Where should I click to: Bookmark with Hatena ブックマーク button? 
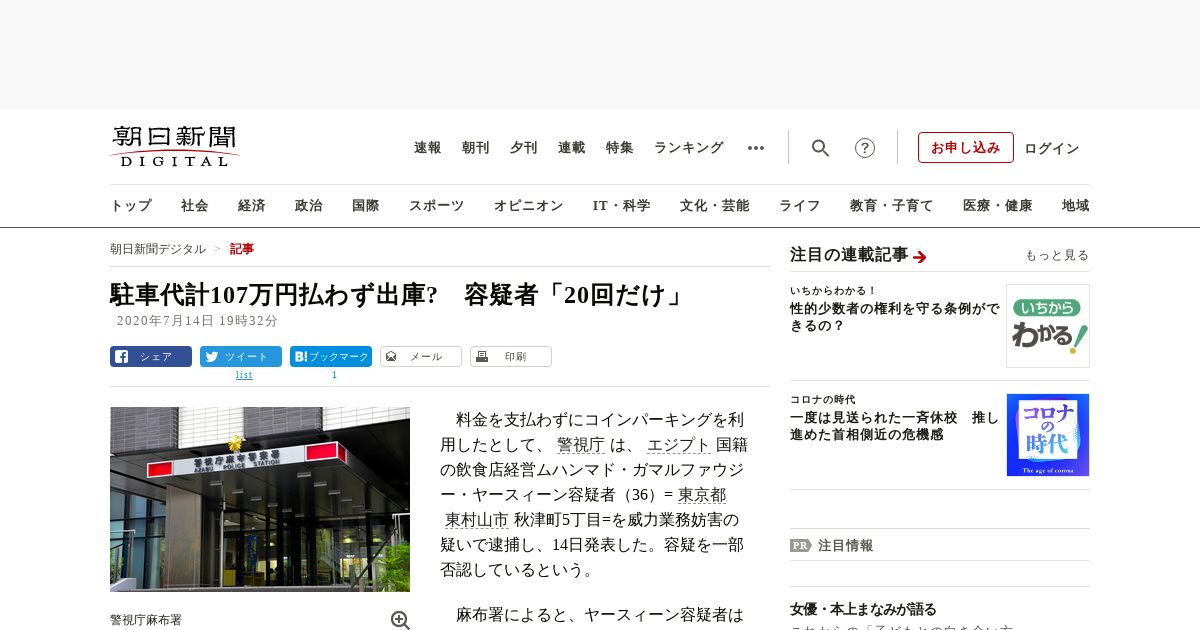point(331,356)
